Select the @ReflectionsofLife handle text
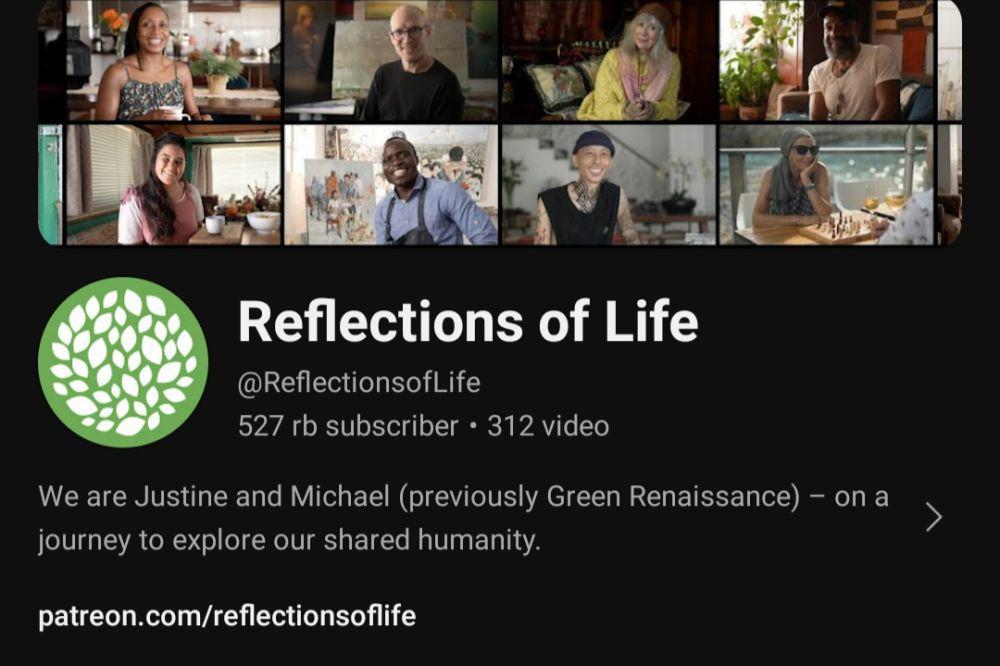Screen dimensions: 1000x666 tap(359, 383)
